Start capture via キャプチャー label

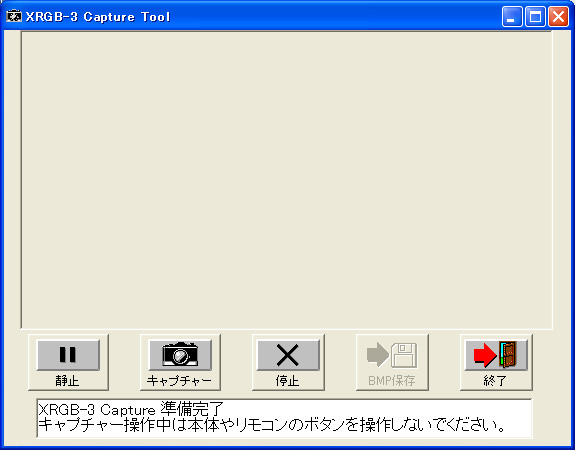[x=179, y=381]
